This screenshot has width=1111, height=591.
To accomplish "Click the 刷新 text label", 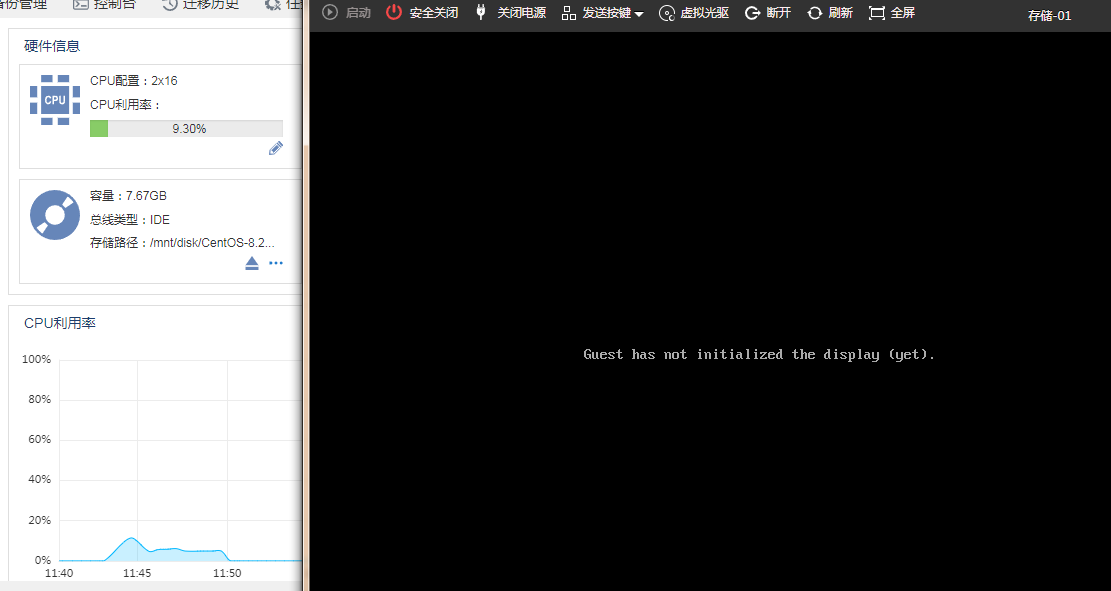I will click(x=840, y=13).
